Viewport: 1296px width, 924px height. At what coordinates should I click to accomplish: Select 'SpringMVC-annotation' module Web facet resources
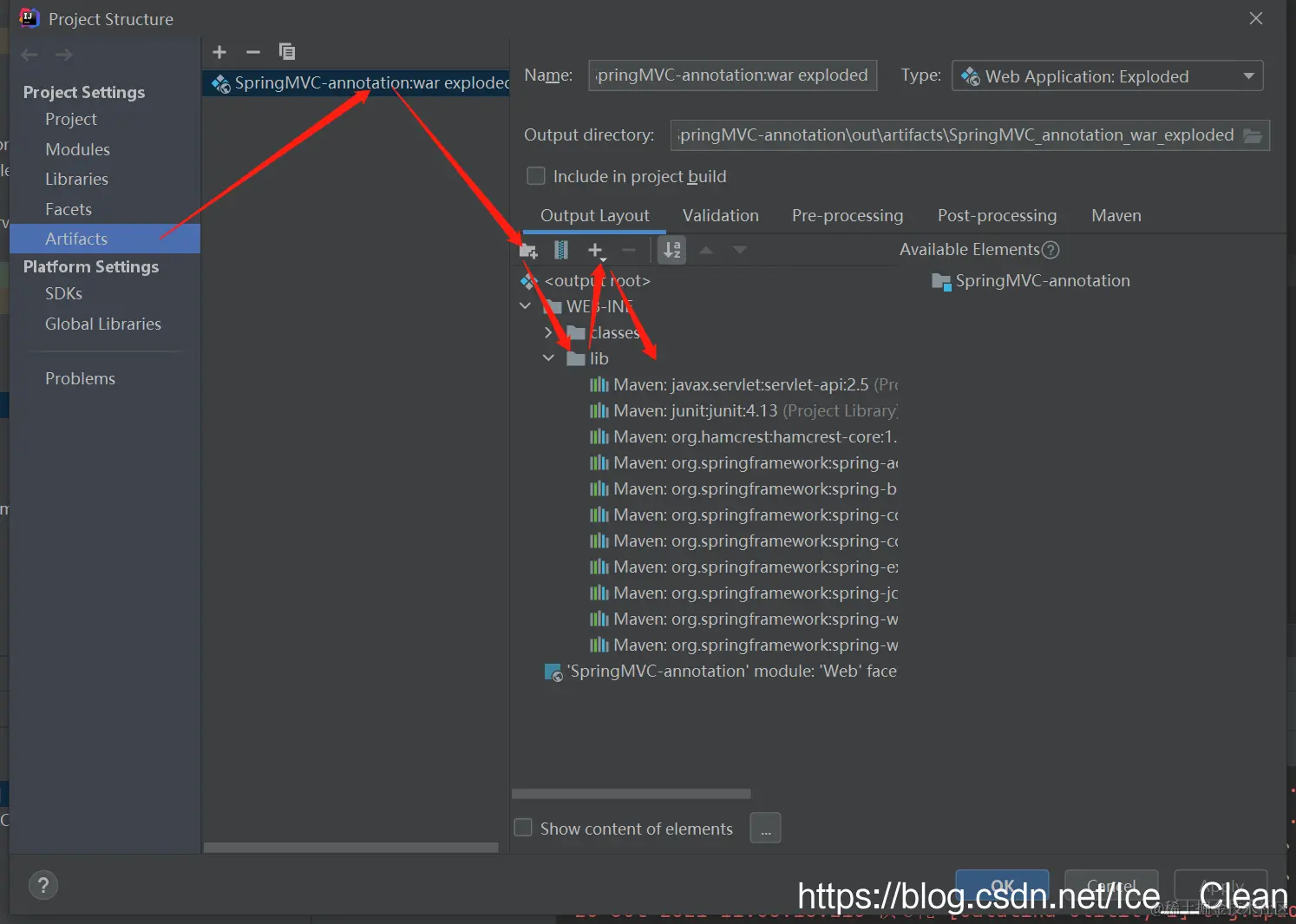(721, 672)
